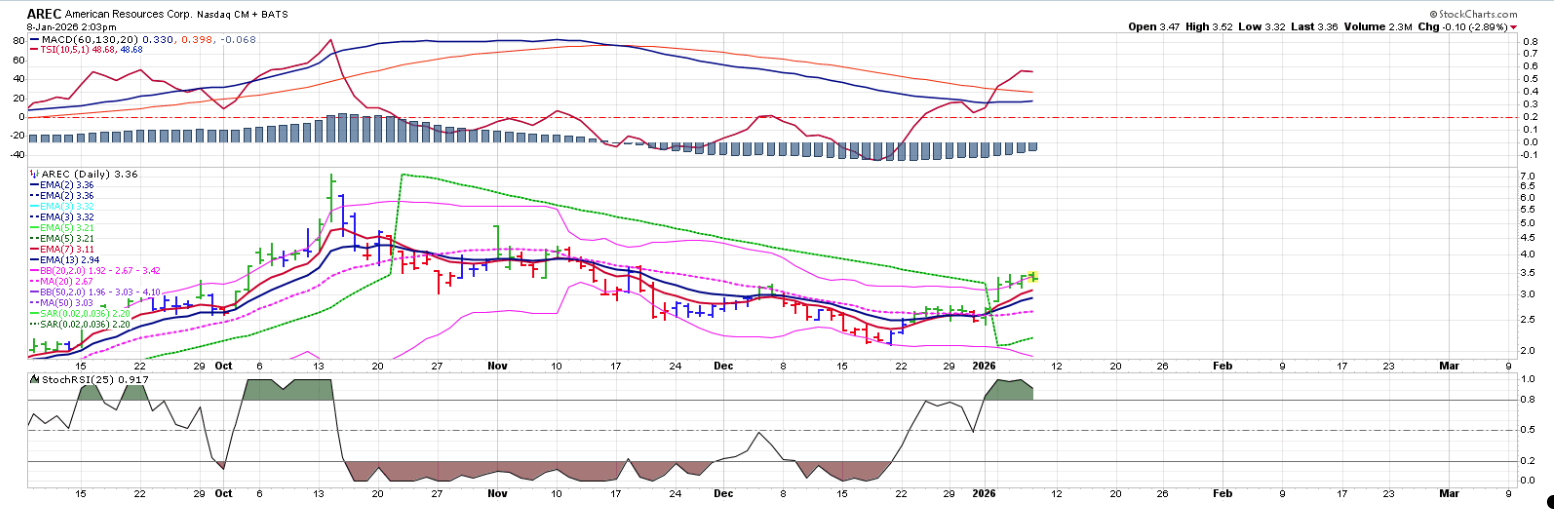Click the candlestick icon beside AREC (Daily)
This screenshot has width=1554, height=511.
[x=33, y=174]
